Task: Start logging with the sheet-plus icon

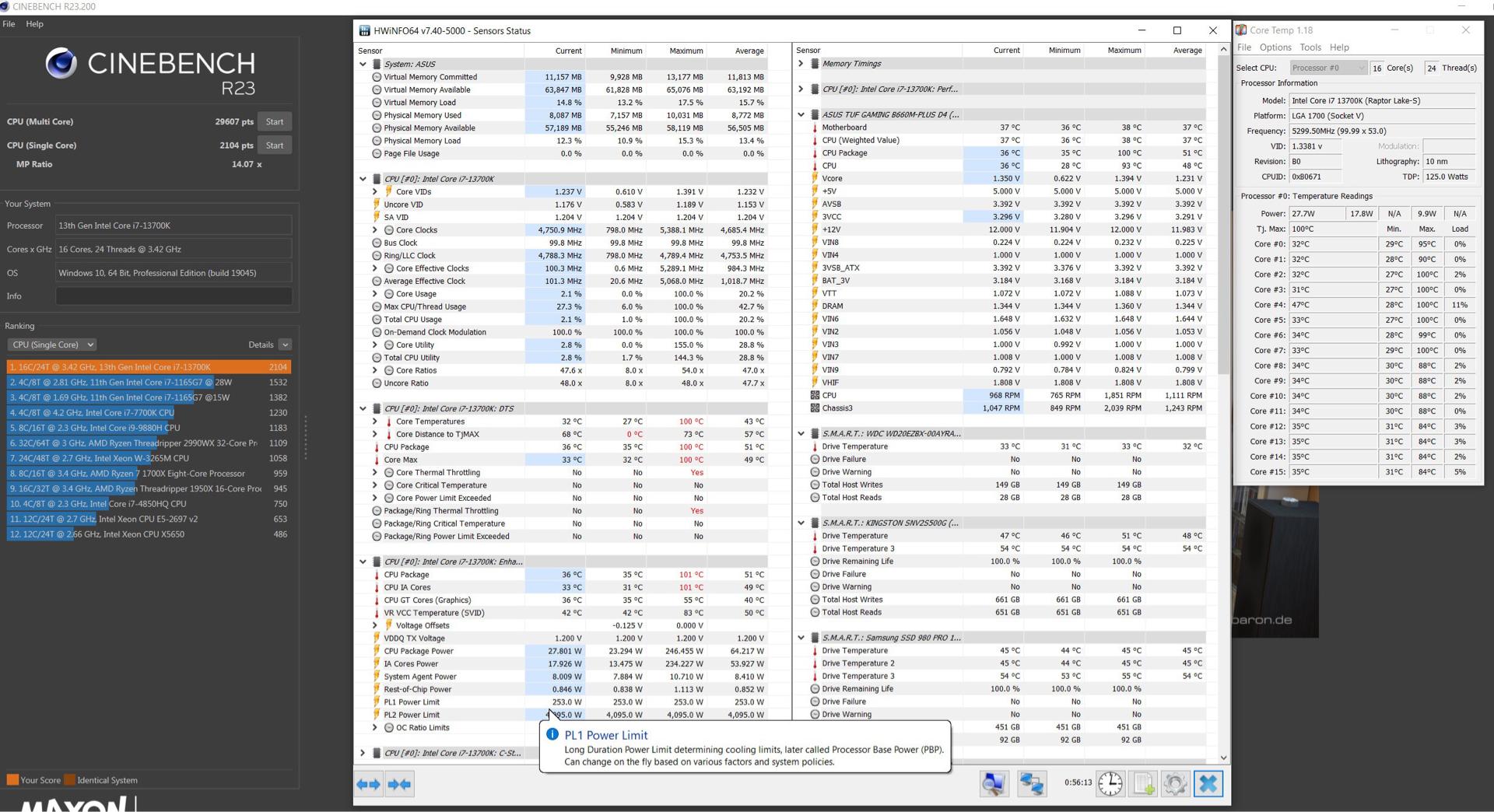Action: tap(1143, 783)
